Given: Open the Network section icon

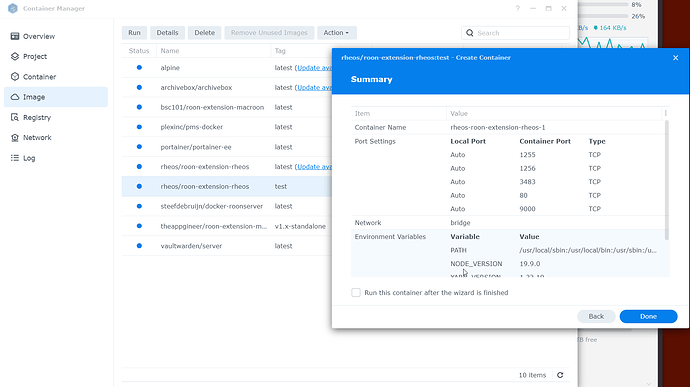Looking at the screenshot, I should 15,137.
